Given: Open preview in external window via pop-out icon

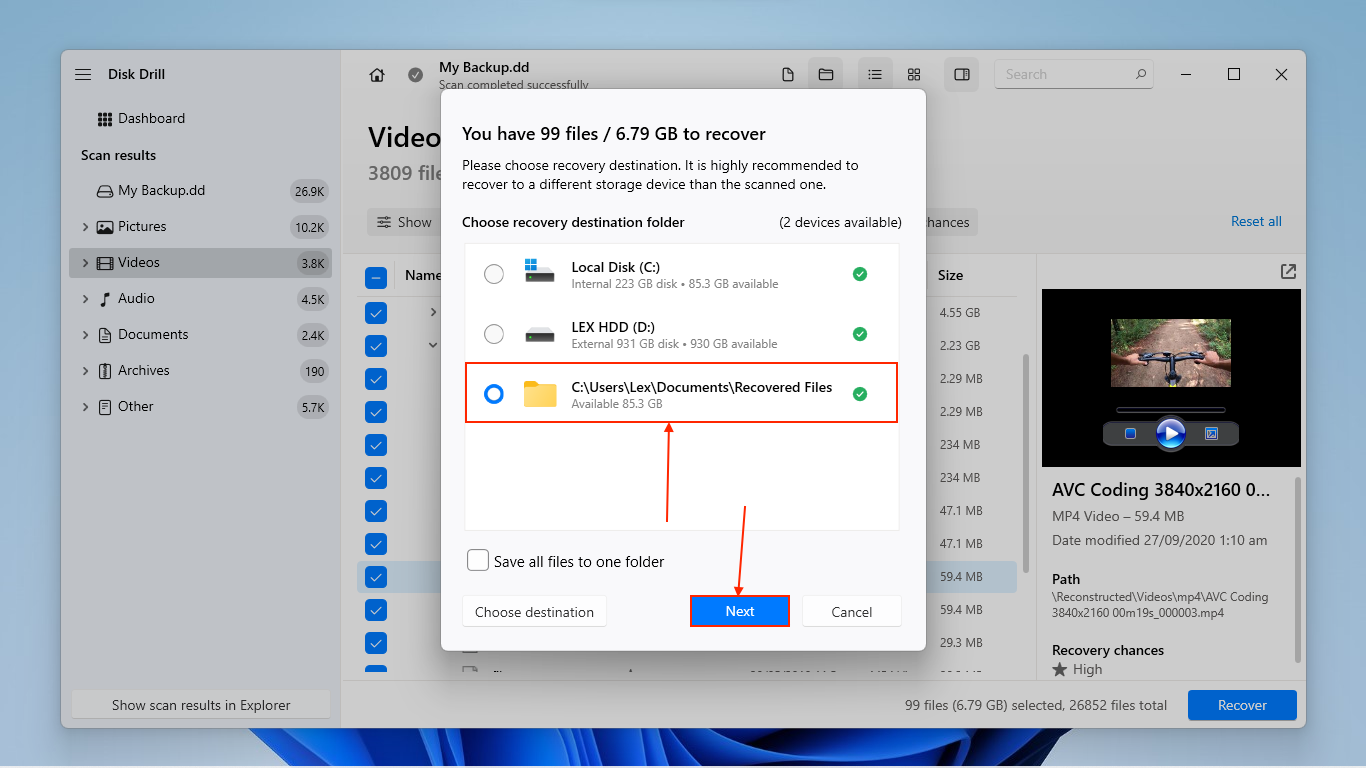Looking at the screenshot, I should tap(1287, 271).
